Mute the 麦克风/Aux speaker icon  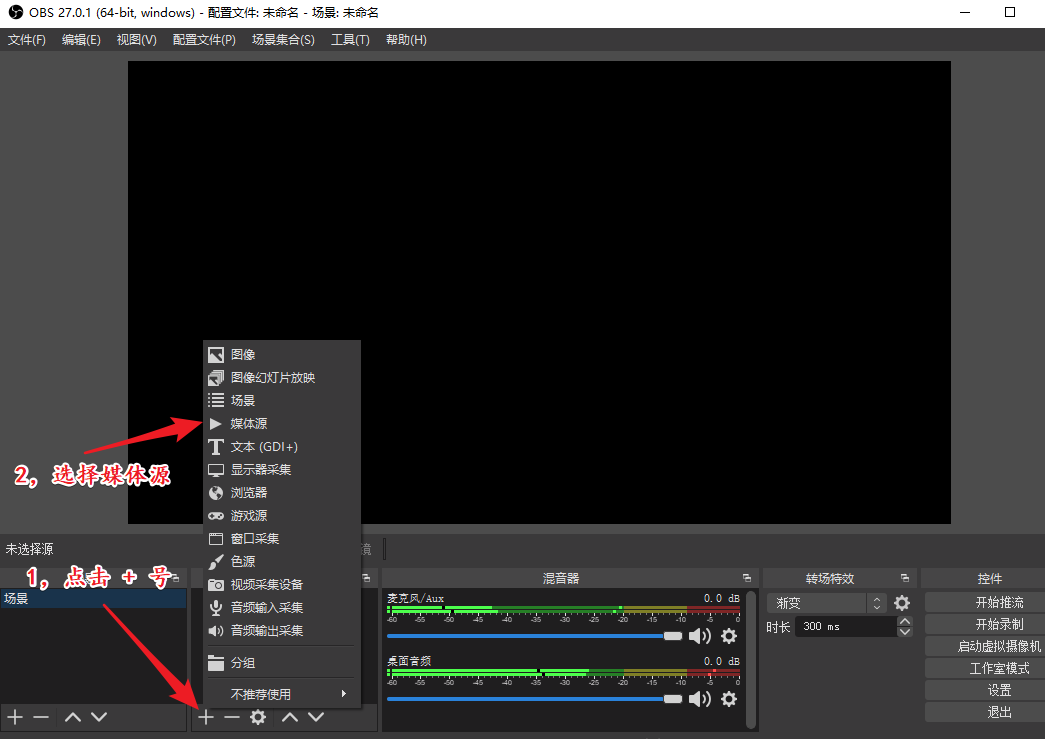700,636
